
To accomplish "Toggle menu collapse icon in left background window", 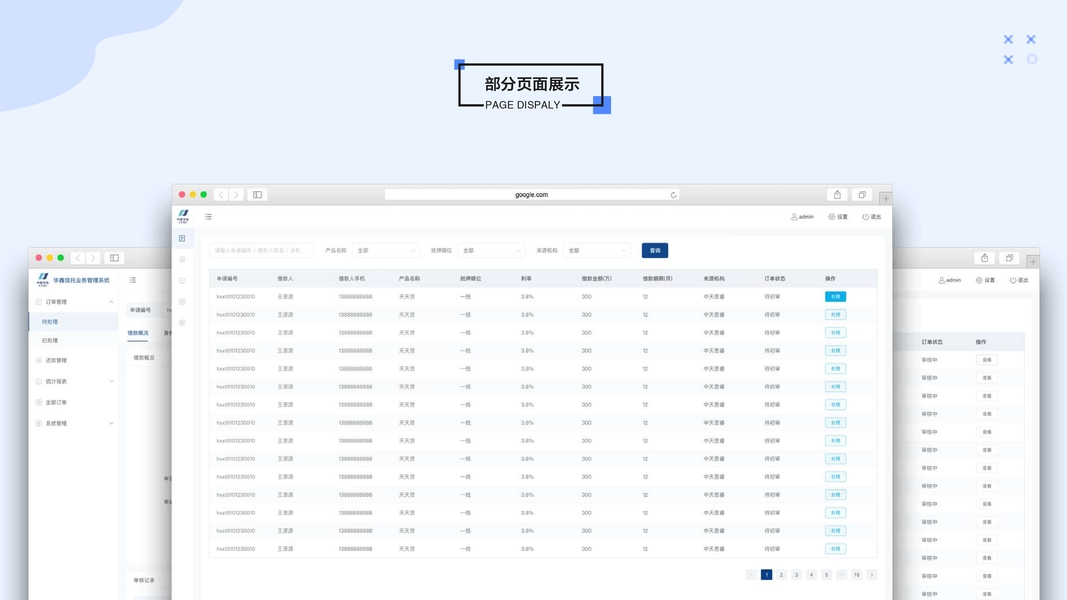I will click(x=133, y=280).
